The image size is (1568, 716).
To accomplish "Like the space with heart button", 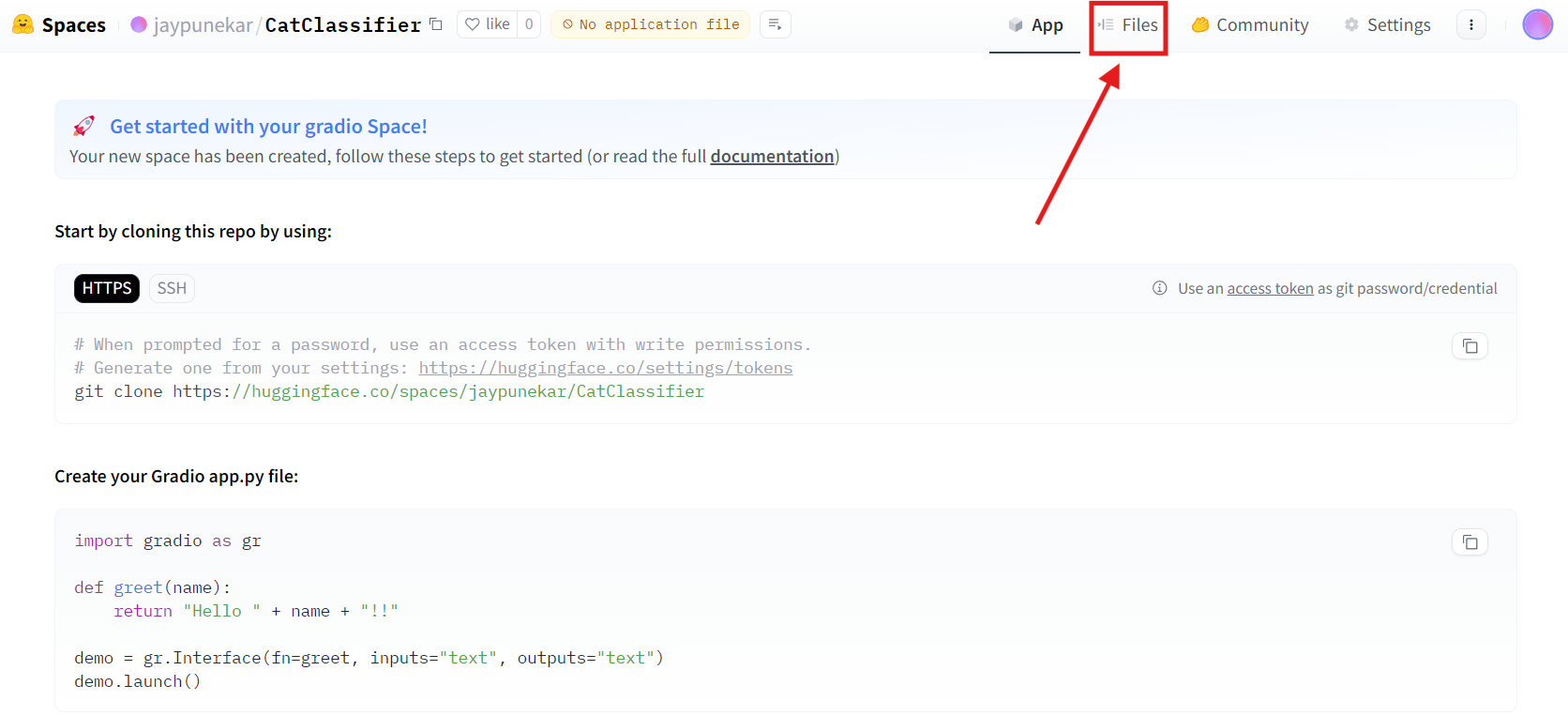I will pos(488,24).
